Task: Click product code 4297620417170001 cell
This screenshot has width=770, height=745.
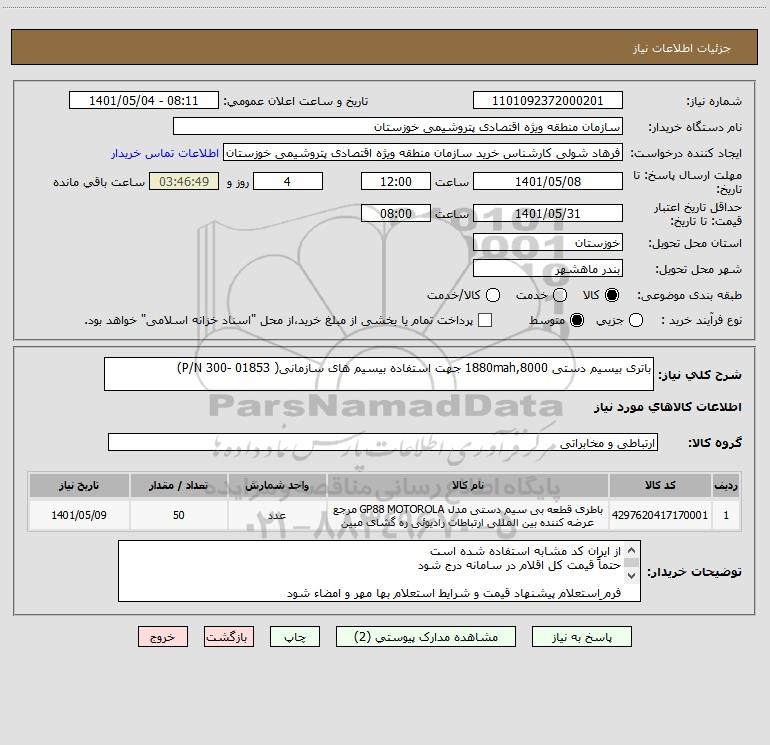Action: pyautogui.click(x=660, y=515)
